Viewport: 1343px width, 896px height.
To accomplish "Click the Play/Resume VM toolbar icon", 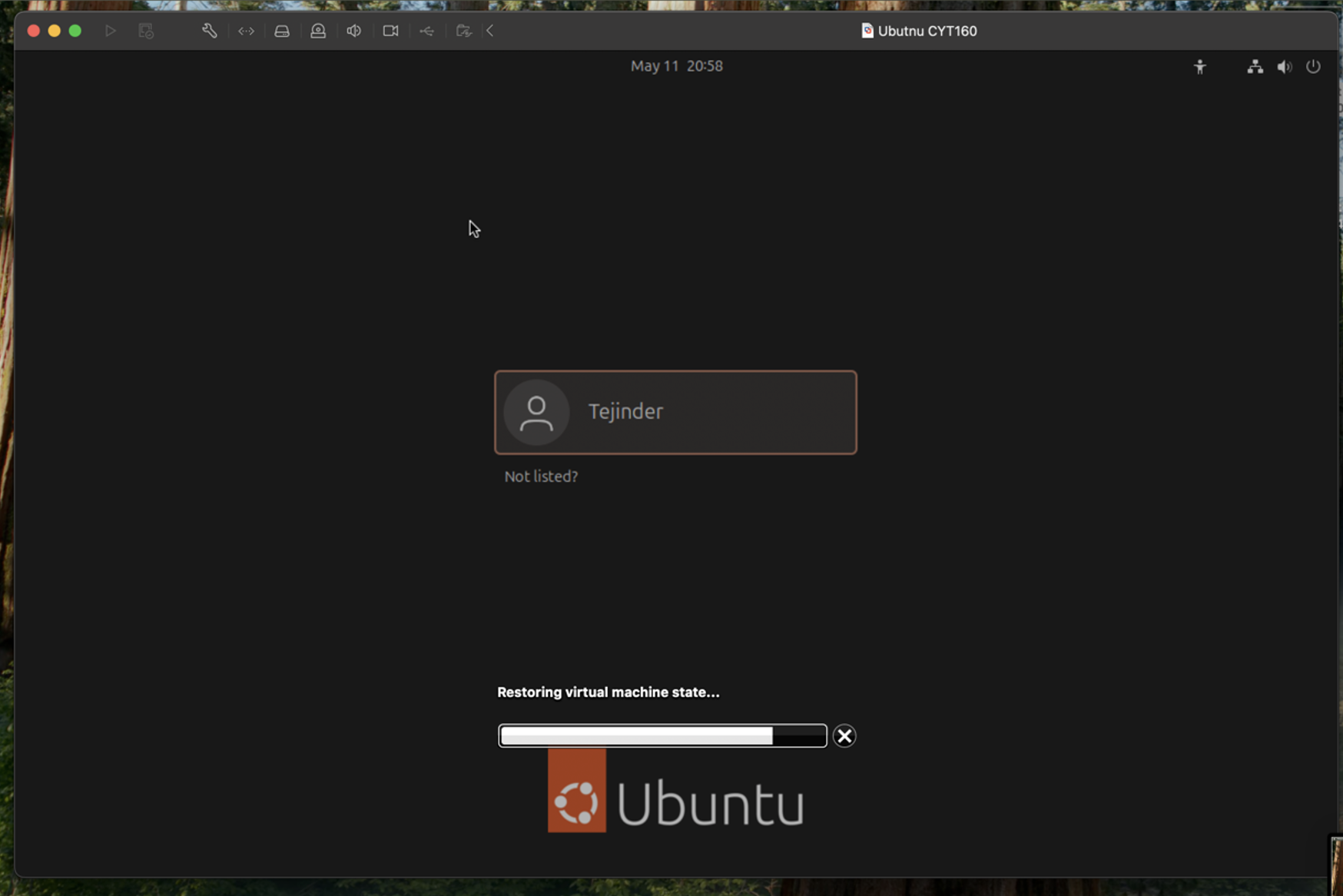I will [x=111, y=31].
